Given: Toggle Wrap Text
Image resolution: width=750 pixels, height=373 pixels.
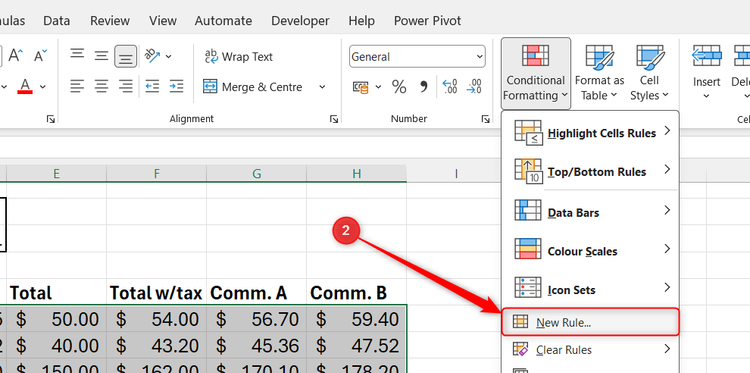Looking at the screenshot, I should [x=238, y=56].
